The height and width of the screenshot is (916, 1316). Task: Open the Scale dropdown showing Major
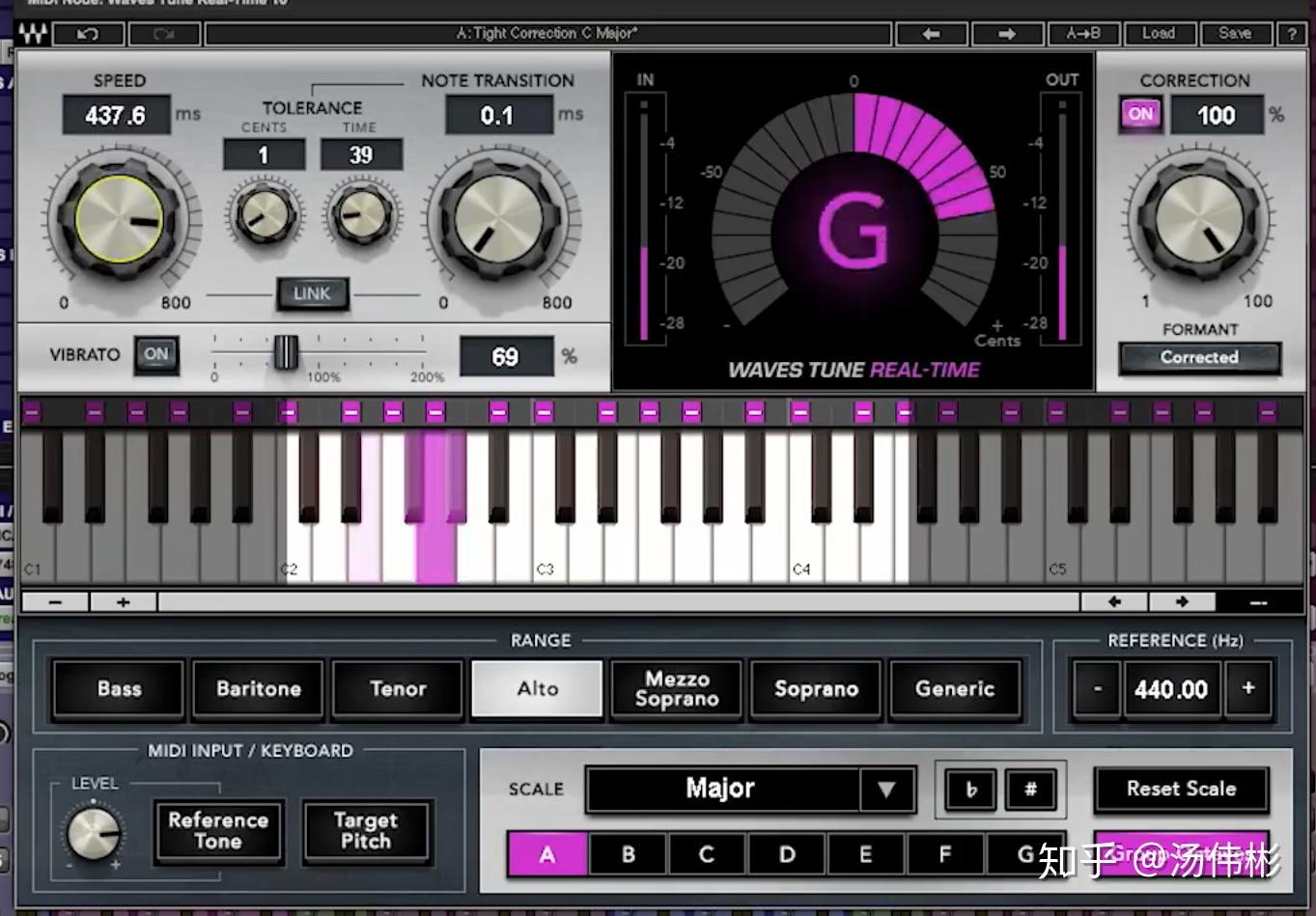tap(750, 790)
